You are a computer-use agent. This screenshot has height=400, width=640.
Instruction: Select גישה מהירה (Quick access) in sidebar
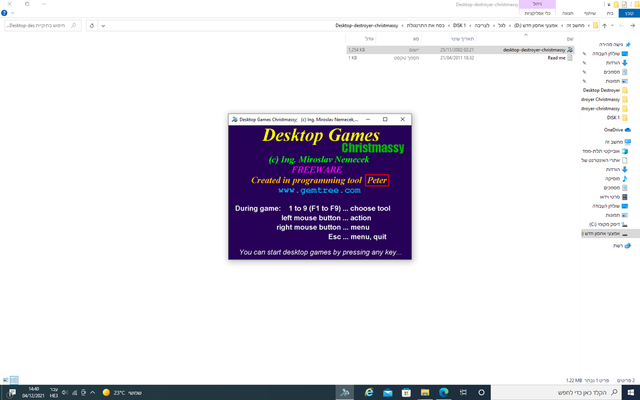coord(614,44)
